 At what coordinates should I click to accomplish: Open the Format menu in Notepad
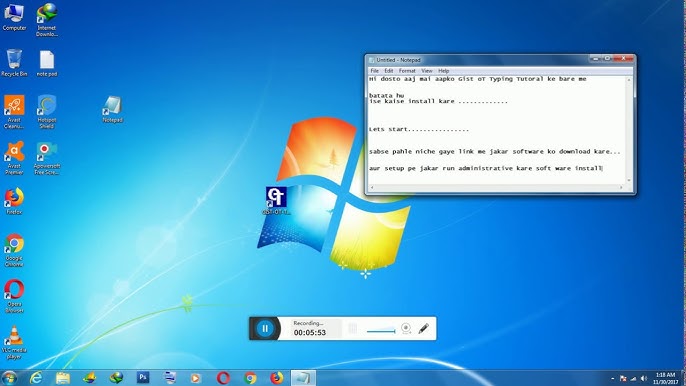(407, 71)
